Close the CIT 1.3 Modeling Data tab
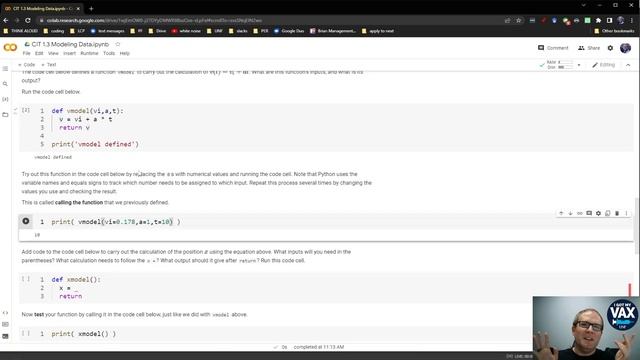Image resolution: width=640 pixels, height=360 pixels. 78,8
